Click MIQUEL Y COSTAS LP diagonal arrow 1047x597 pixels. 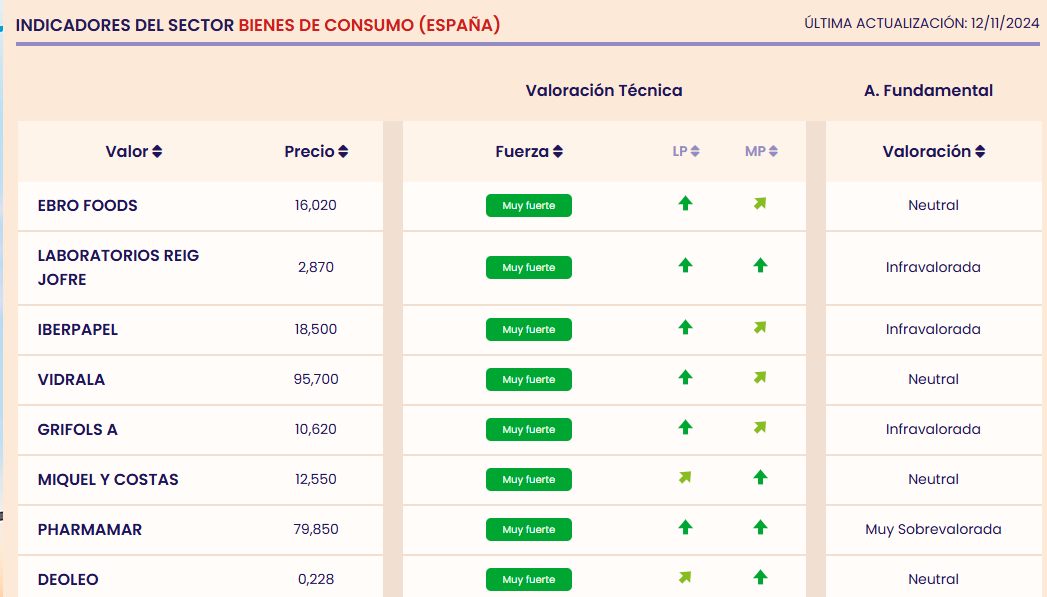point(685,478)
